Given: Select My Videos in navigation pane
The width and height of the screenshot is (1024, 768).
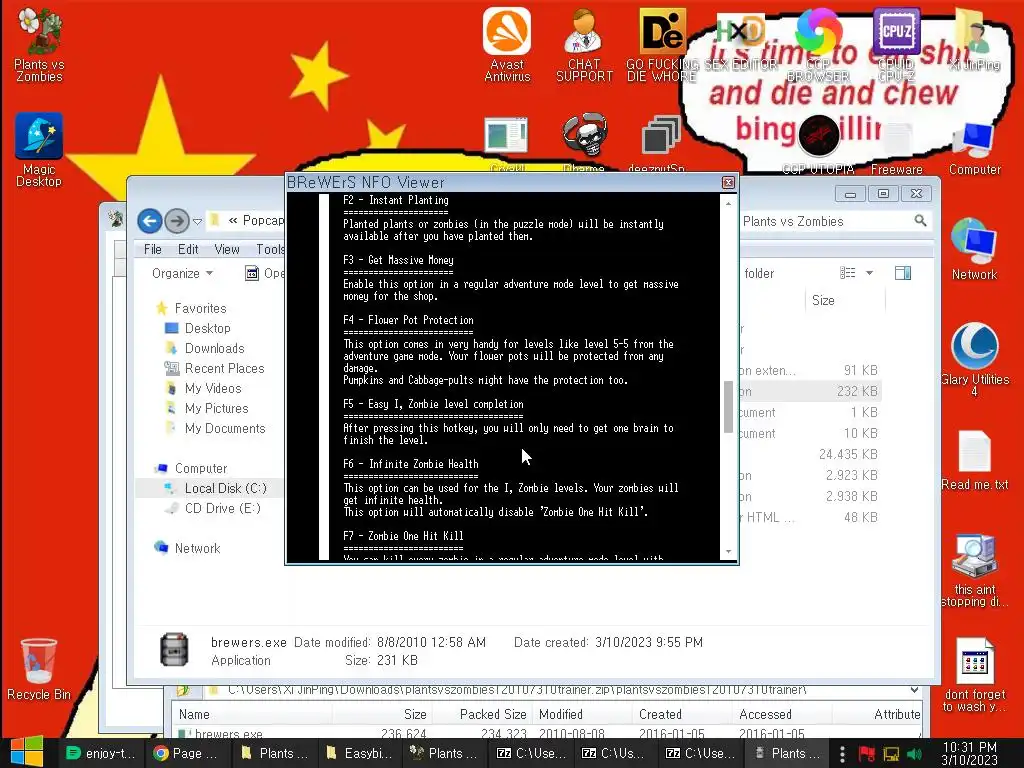Looking at the screenshot, I should click(213, 388).
